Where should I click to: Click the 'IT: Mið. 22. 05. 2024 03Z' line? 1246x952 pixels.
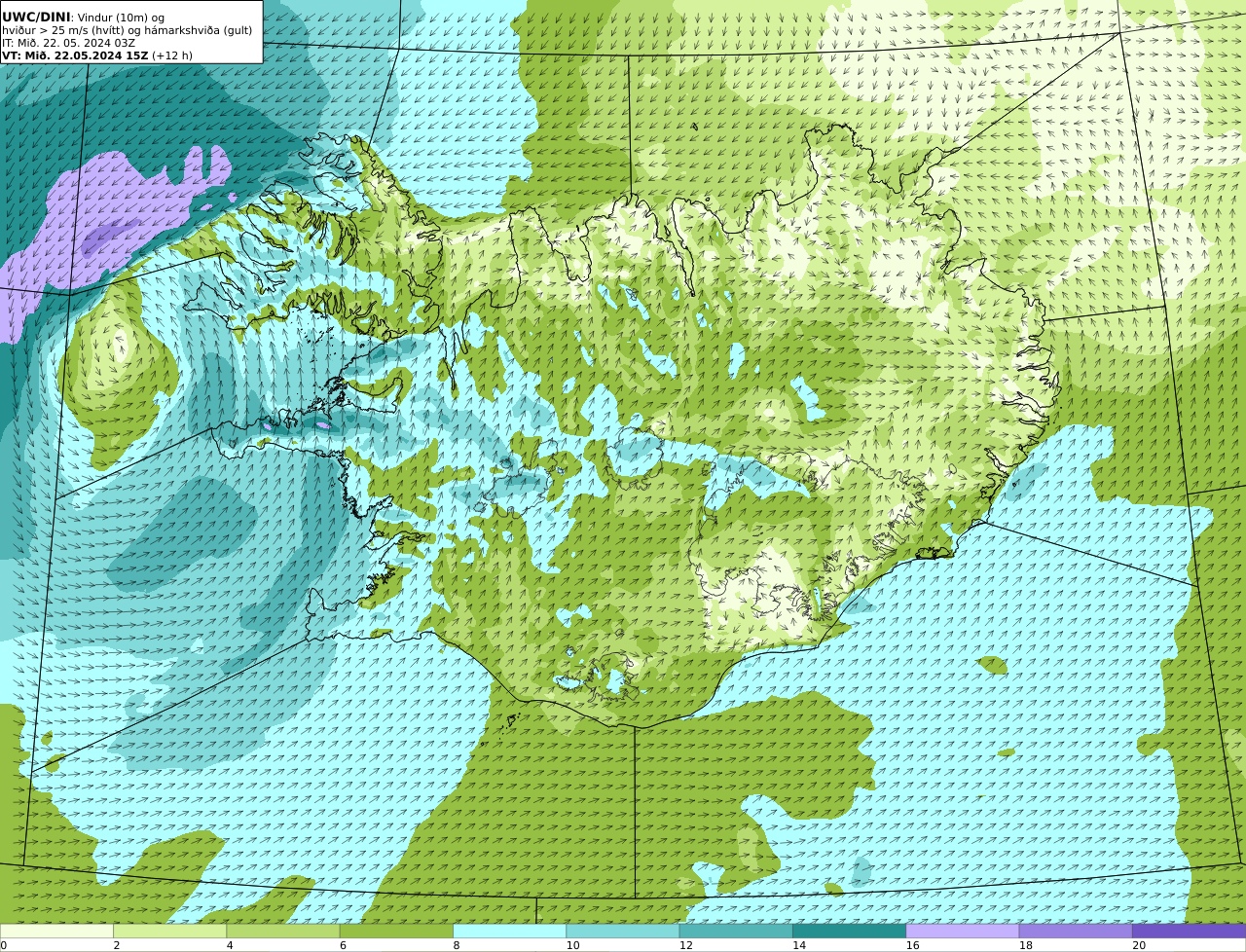click(68, 43)
